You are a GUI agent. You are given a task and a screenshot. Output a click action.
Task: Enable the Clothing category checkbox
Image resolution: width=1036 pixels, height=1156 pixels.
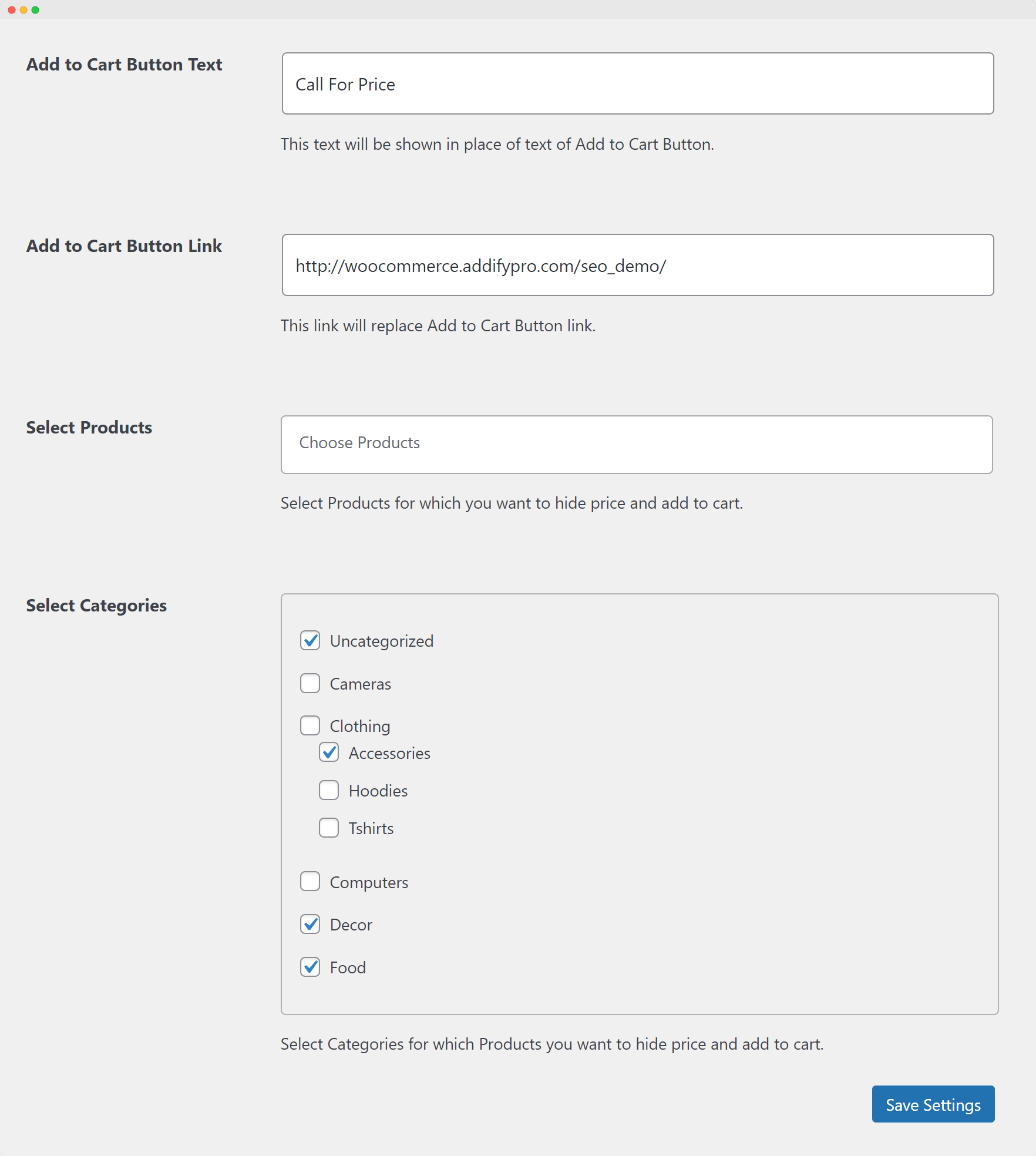[310, 725]
